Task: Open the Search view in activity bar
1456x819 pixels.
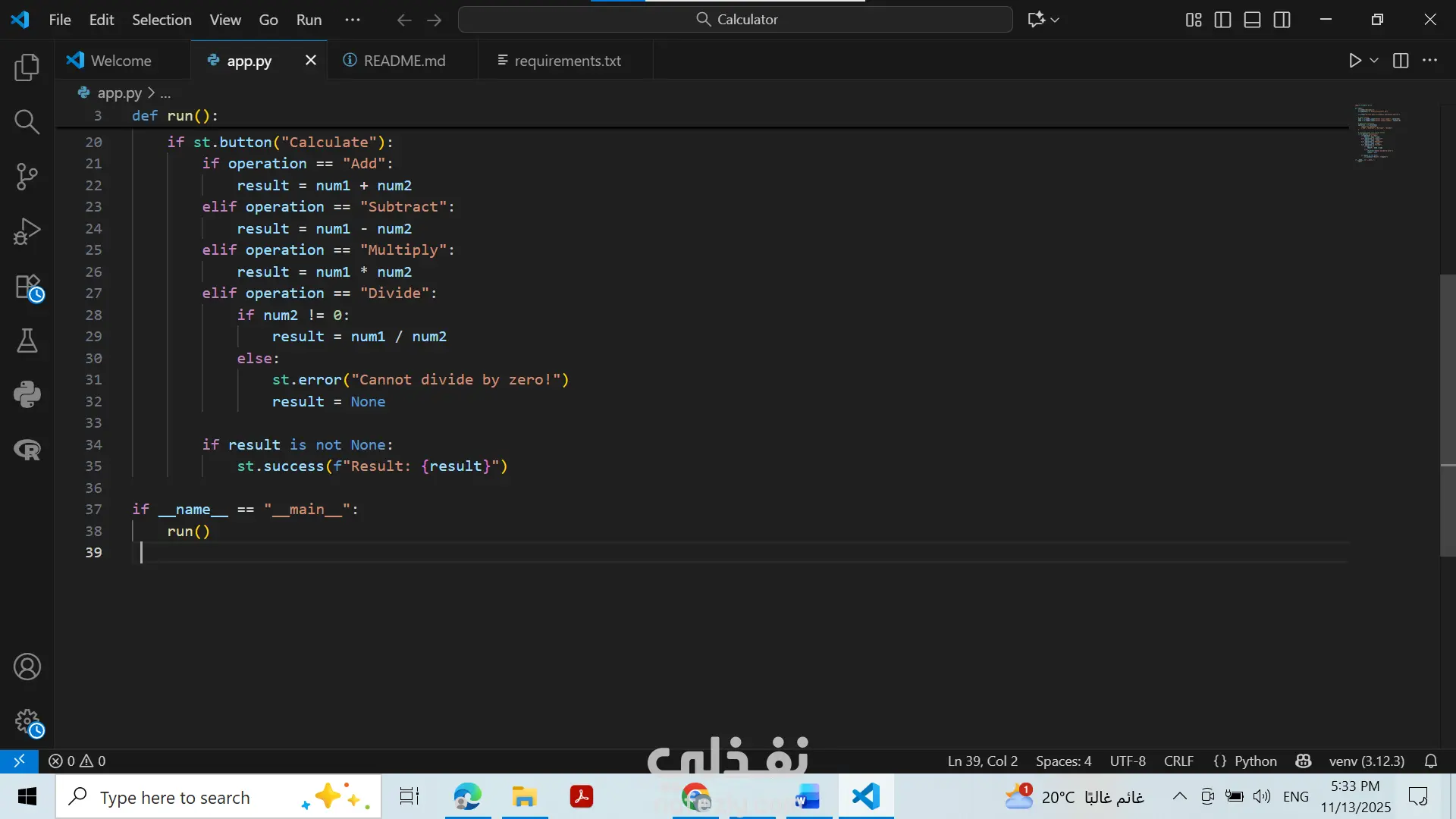Action: (27, 121)
